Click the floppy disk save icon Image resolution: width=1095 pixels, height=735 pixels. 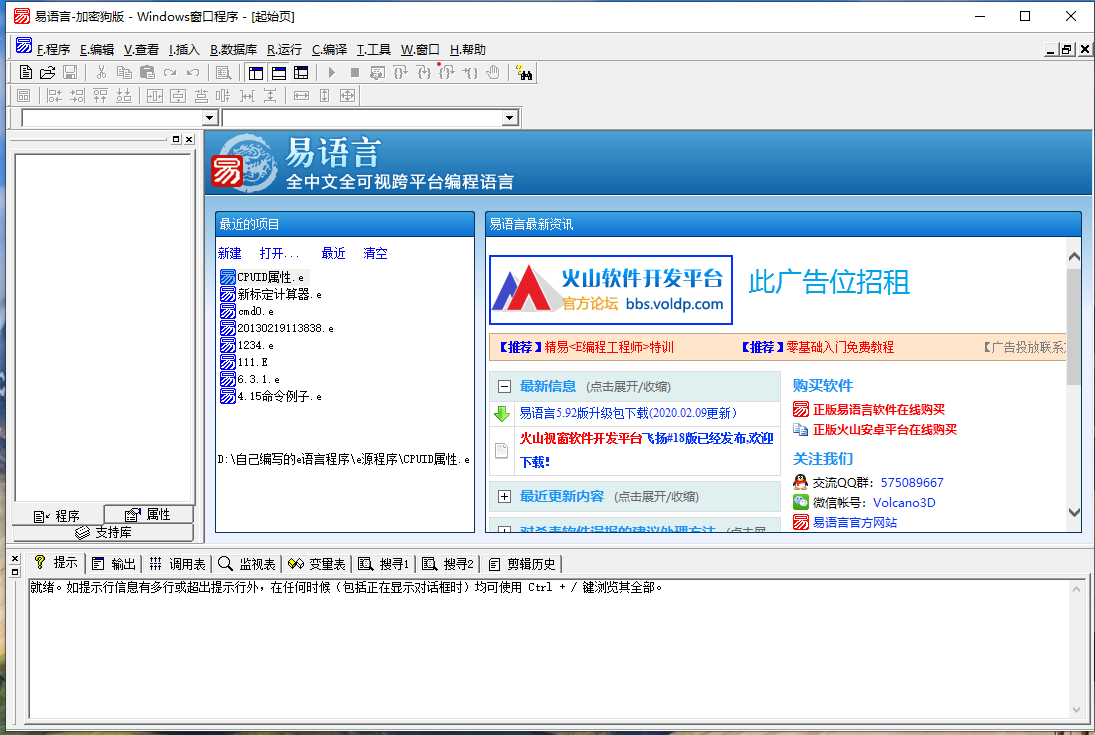tap(70, 73)
